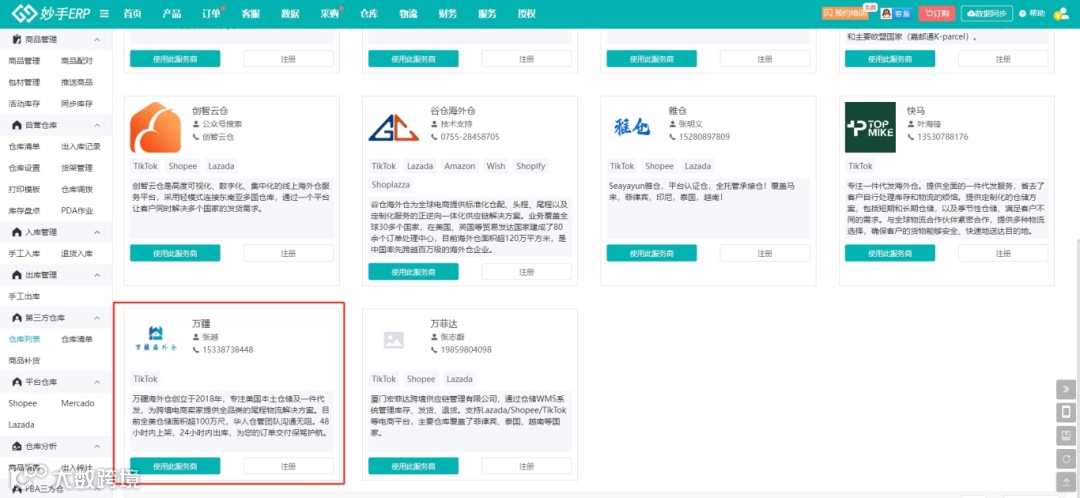Click the 万菲达 placeholder image
1080x498 pixels.
pos(393,340)
